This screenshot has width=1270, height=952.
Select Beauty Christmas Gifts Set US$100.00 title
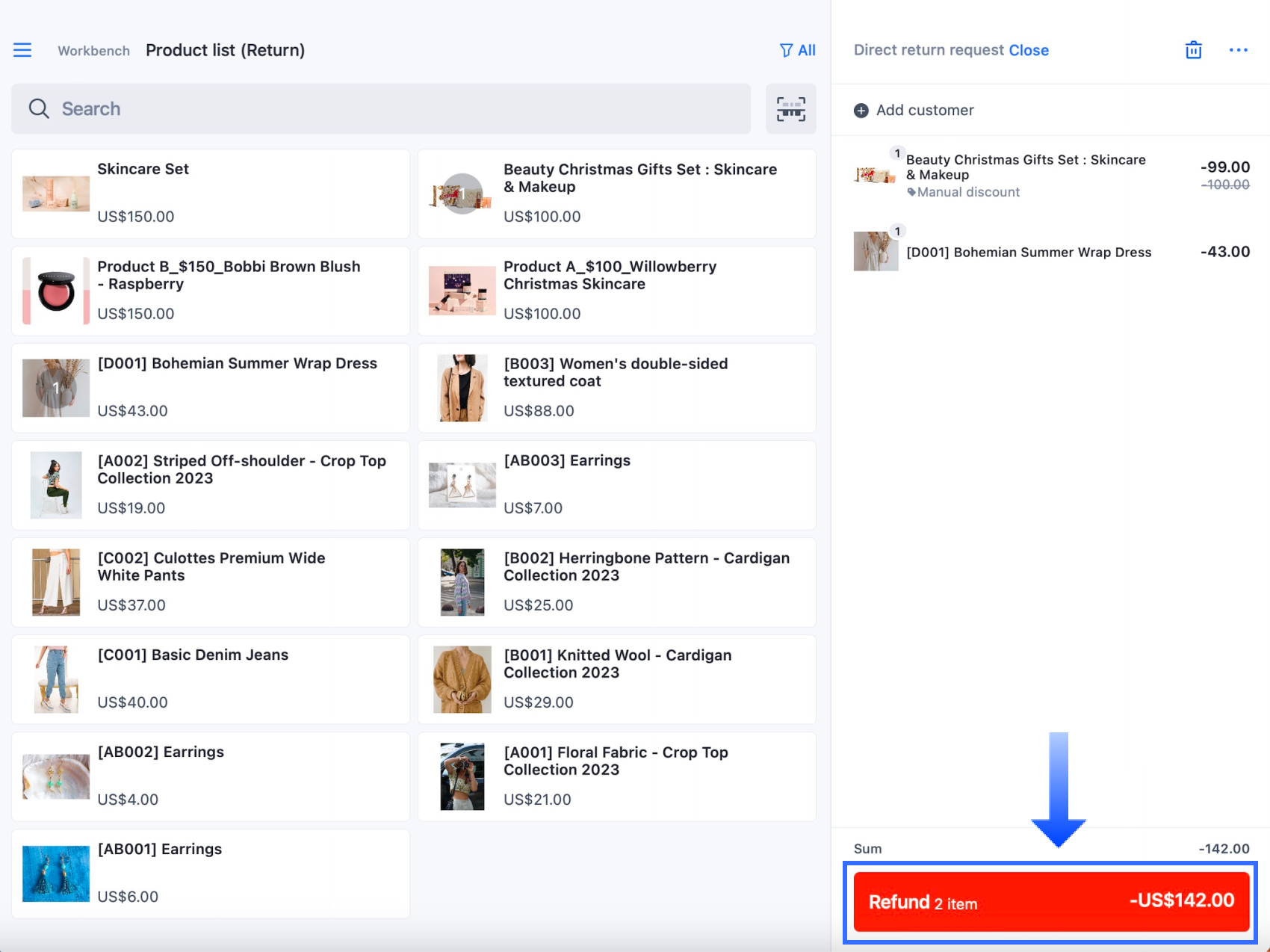pyautogui.click(x=640, y=178)
